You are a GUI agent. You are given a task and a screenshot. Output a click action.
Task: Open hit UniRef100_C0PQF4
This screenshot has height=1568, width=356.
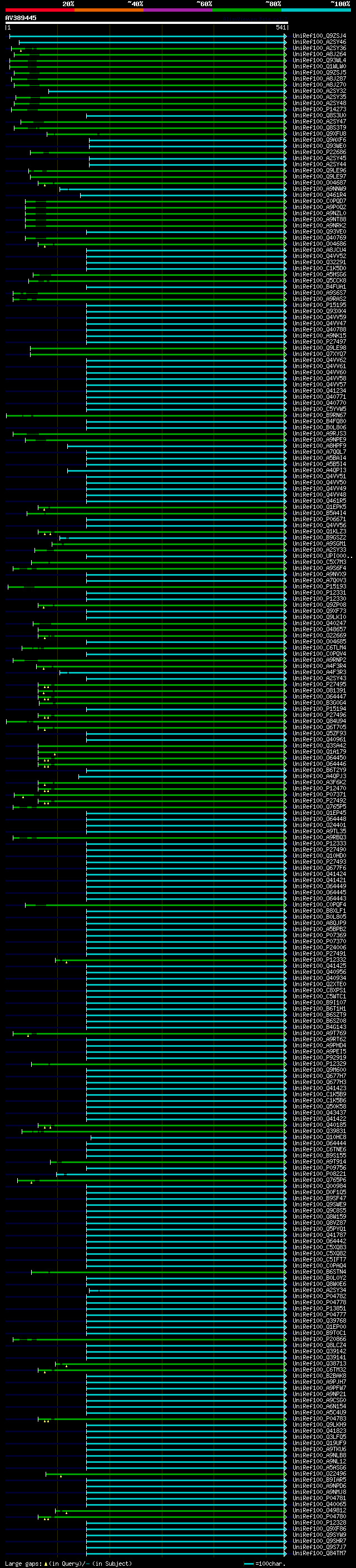tap(319, 904)
